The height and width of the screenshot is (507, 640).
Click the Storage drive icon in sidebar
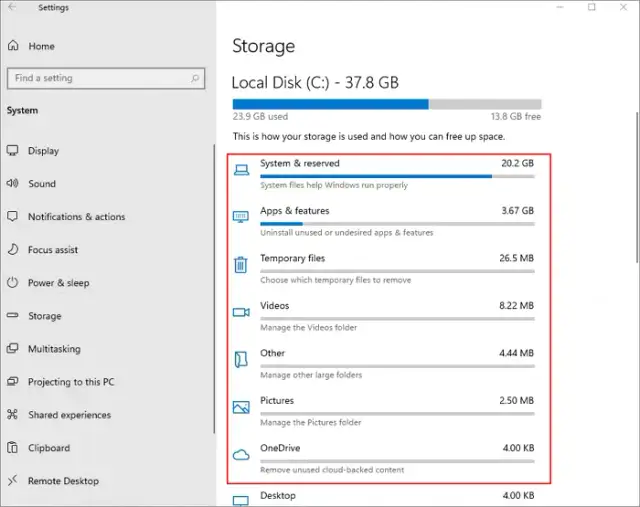click(13, 315)
